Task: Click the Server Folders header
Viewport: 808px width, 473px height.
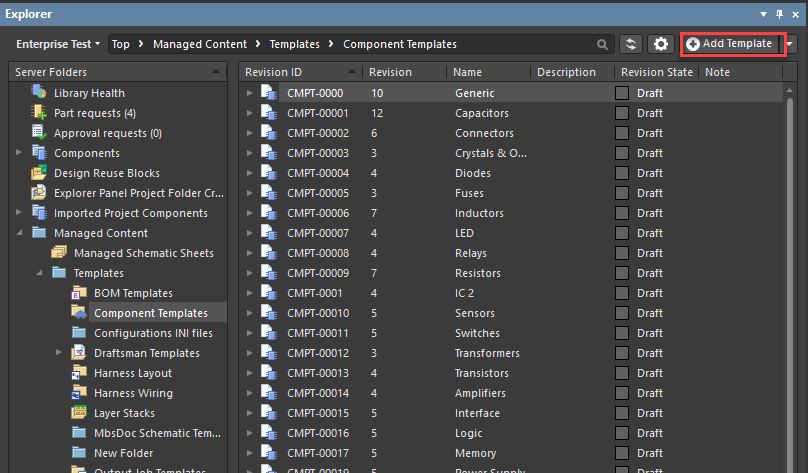Action: tap(118, 72)
